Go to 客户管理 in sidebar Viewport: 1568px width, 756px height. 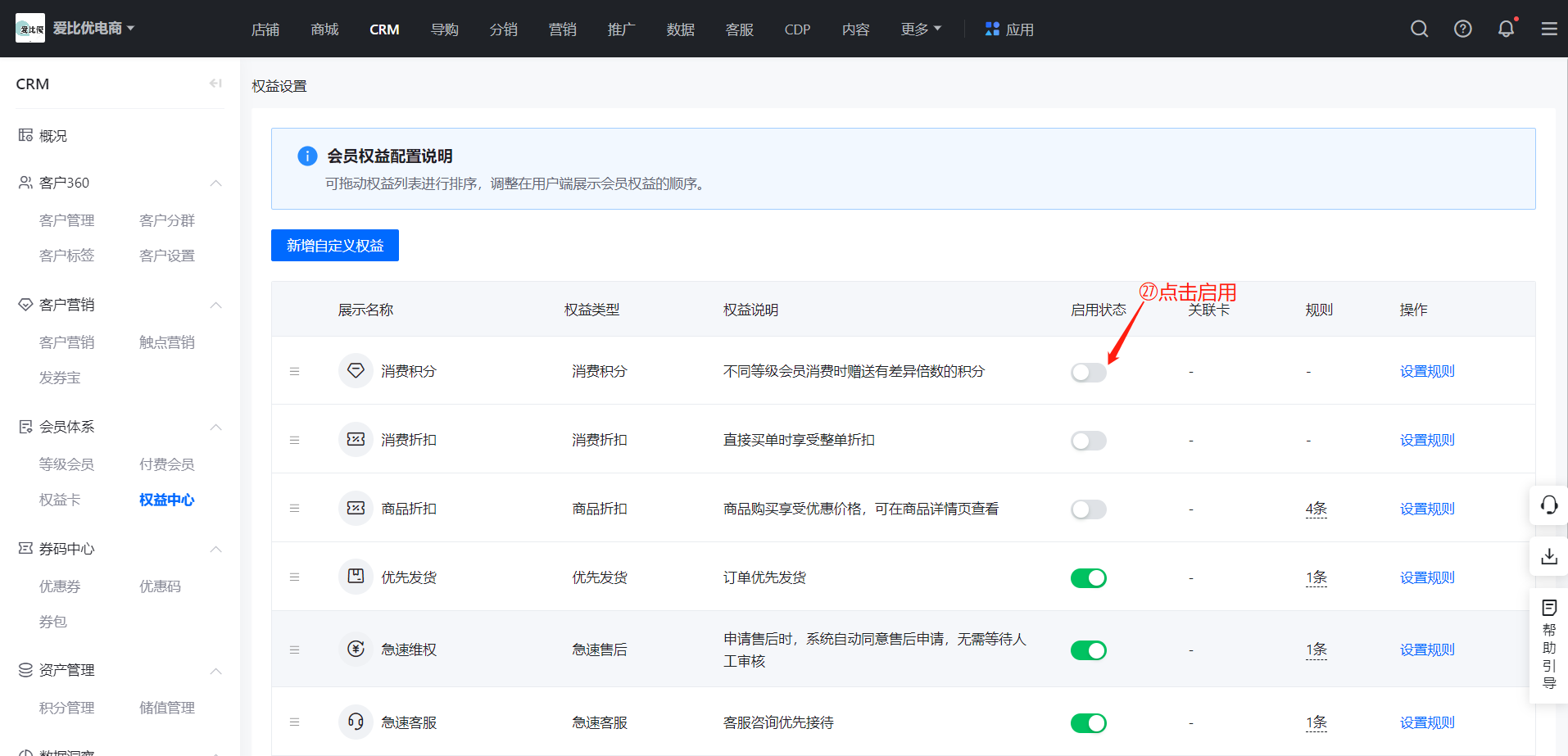[x=67, y=220]
